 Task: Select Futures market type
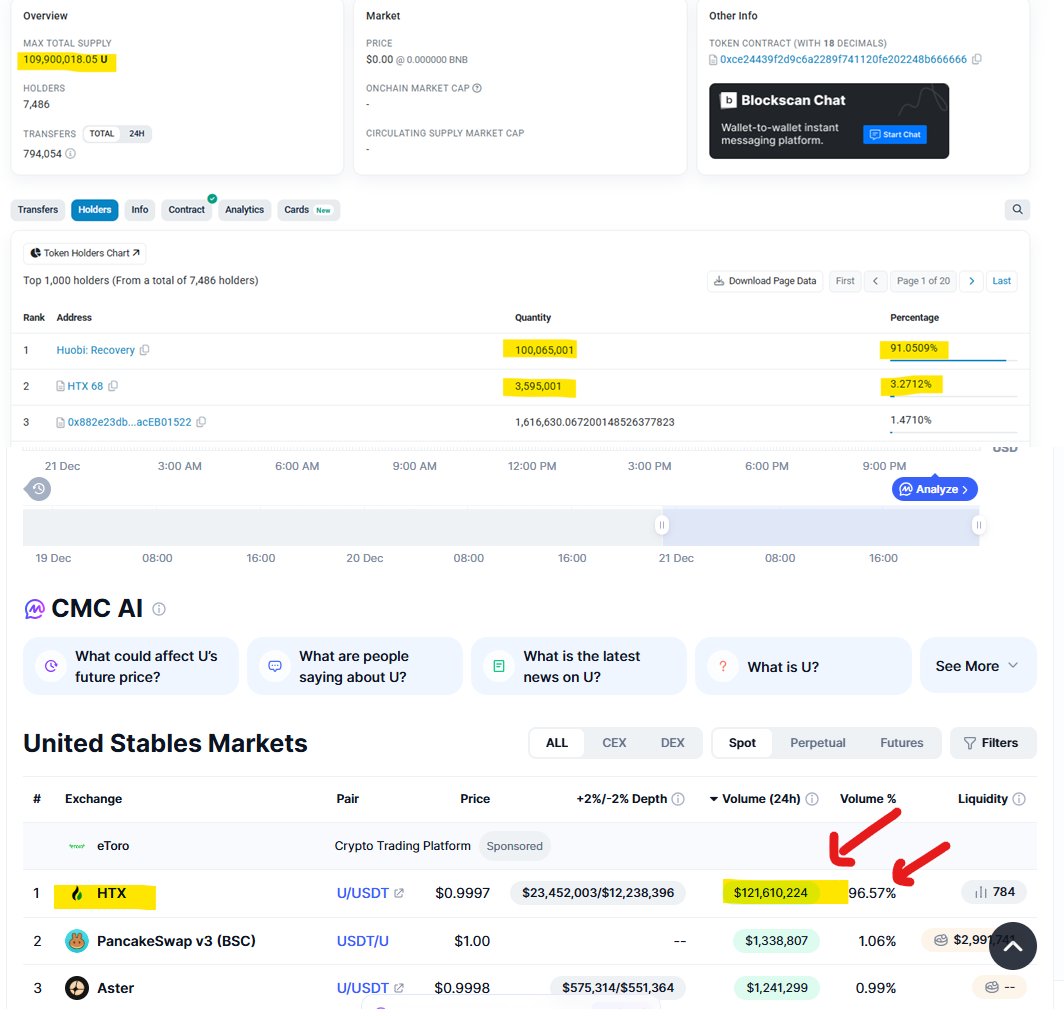click(902, 743)
